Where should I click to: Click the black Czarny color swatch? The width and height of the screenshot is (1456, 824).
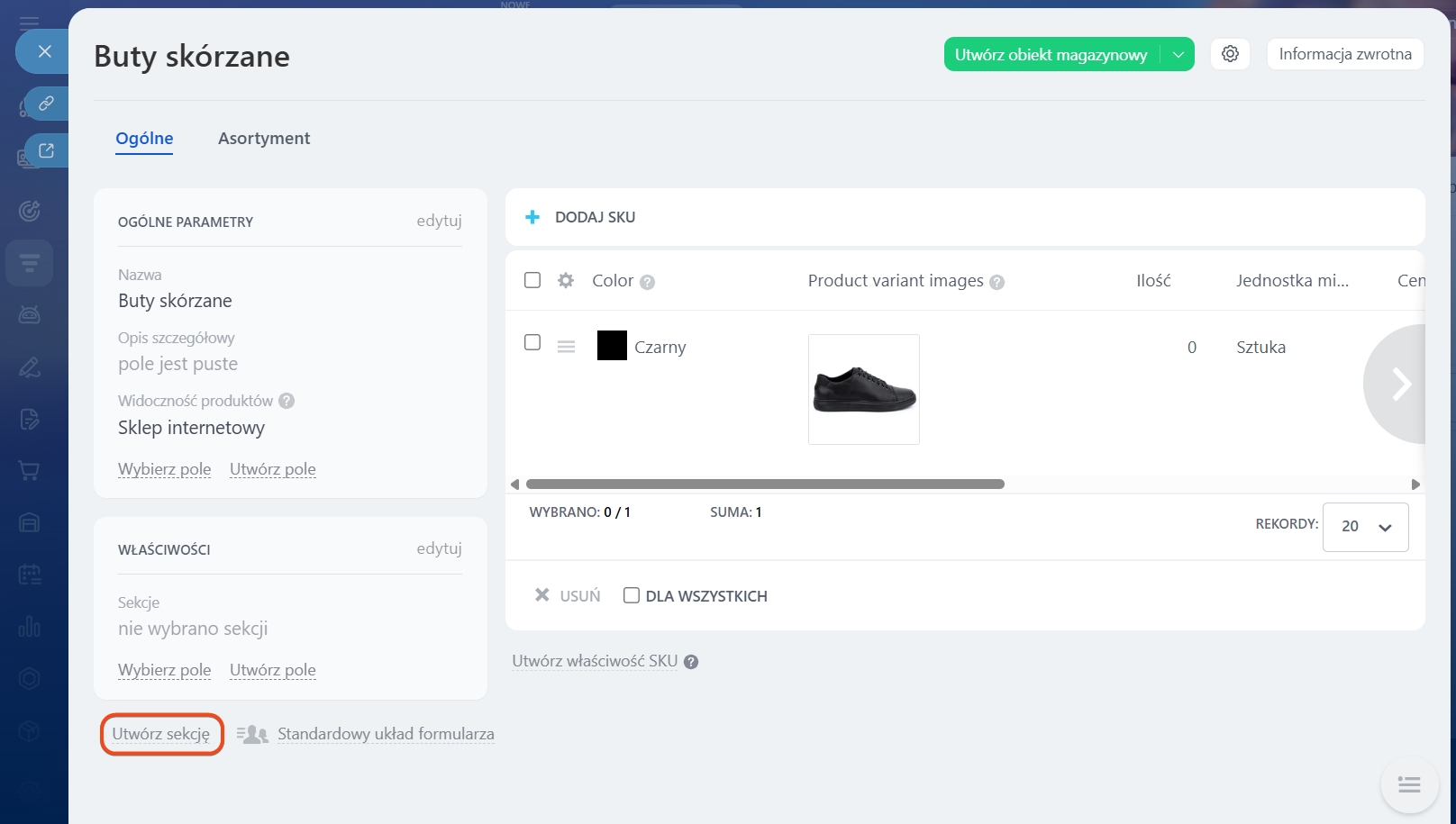(612, 346)
